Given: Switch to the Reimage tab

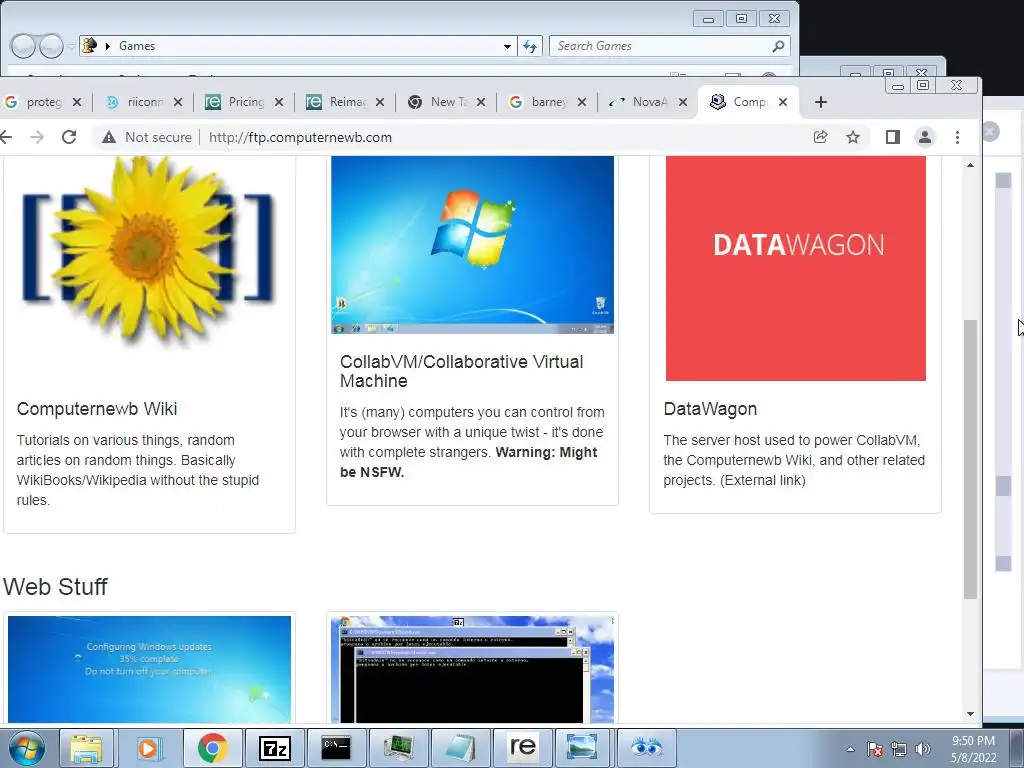Looking at the screenshot, I should pos(344,102).
